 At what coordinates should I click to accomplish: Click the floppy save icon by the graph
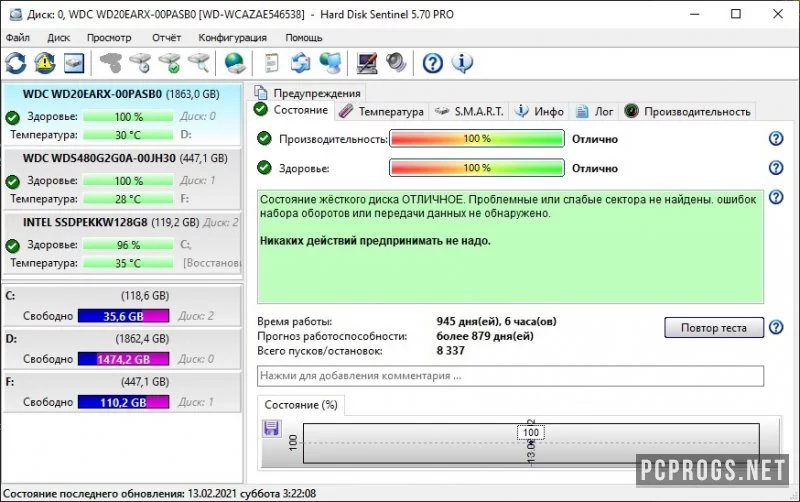[271, 428]
